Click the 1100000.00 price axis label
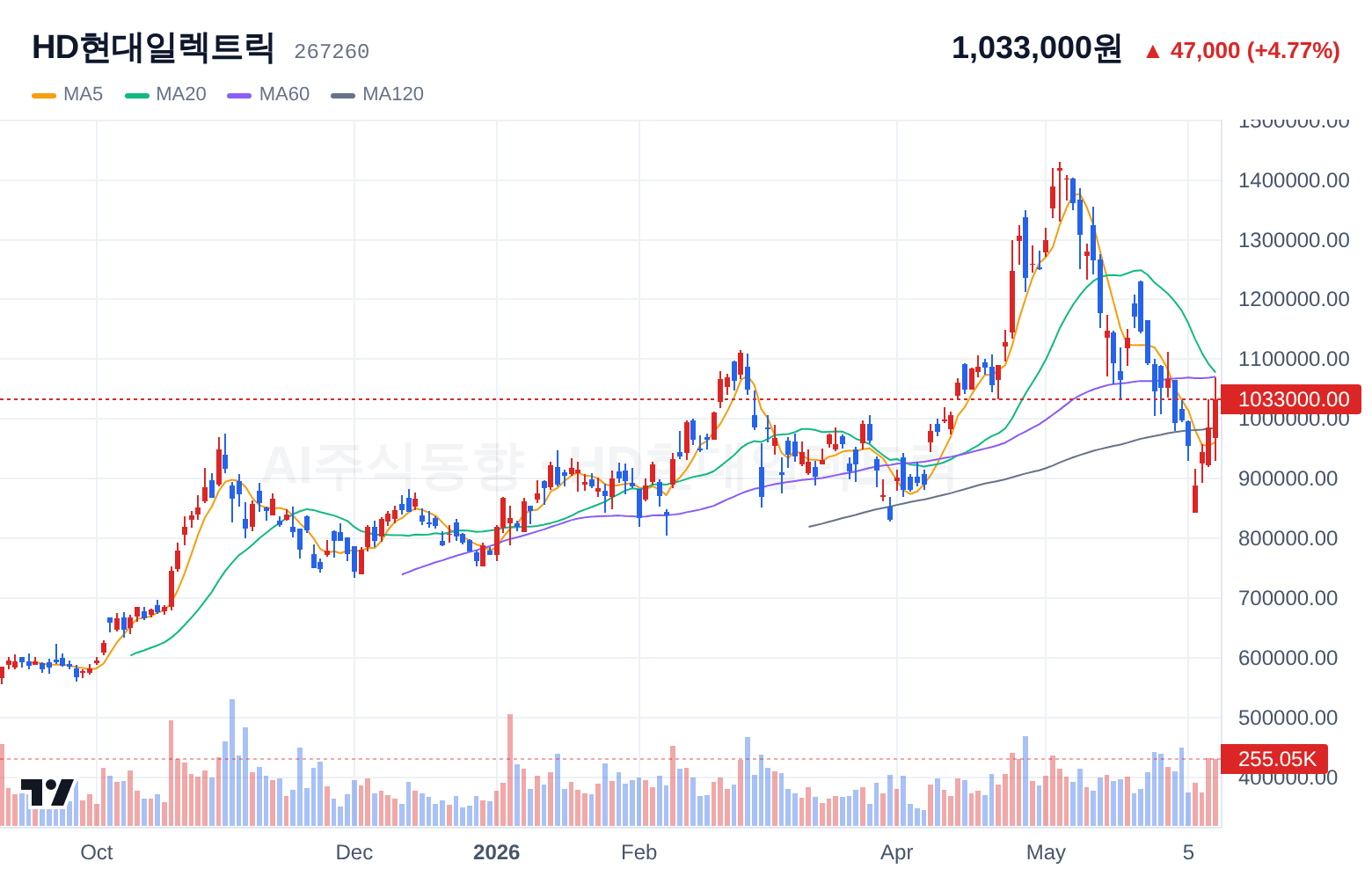Image resolution: width=1372 pixels, height=876 pixels. [1294, 359]
